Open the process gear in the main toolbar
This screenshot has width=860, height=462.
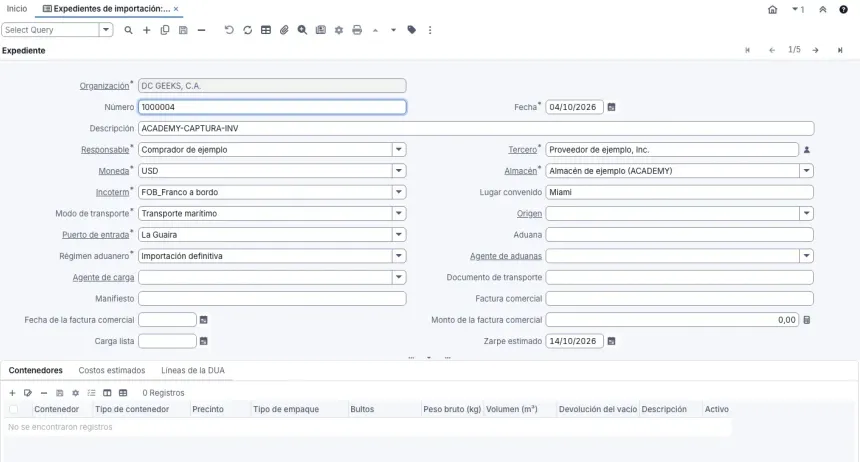click(x=339, y=30)
